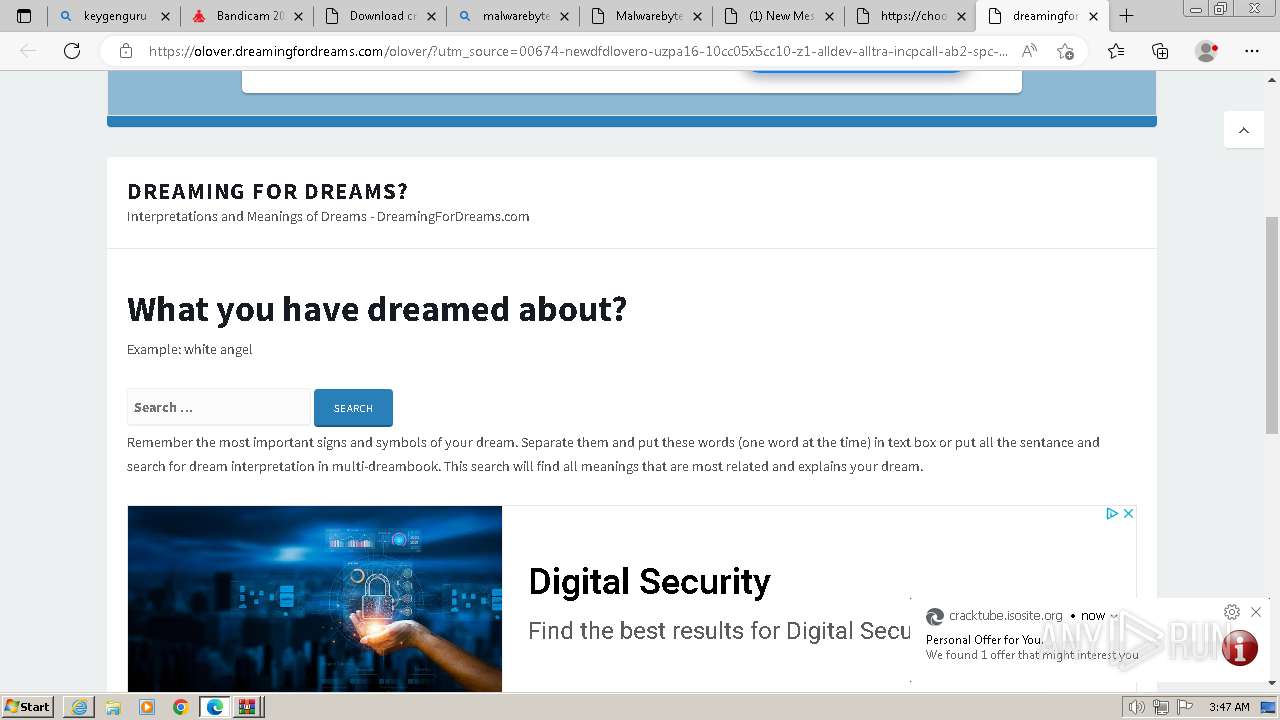
Task: Close the dreamingfor tab
Action: (x=1094, y=16)
